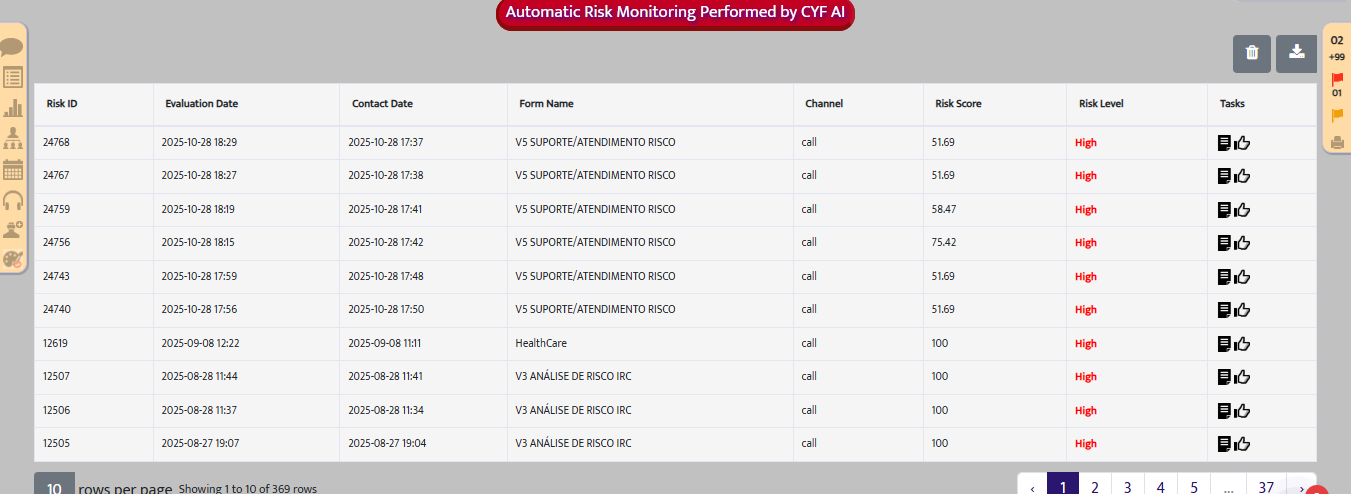Click the trash delete button
Viewport: 1351px width, 494px height.
pyautogui.click(x=1251, y=53)
